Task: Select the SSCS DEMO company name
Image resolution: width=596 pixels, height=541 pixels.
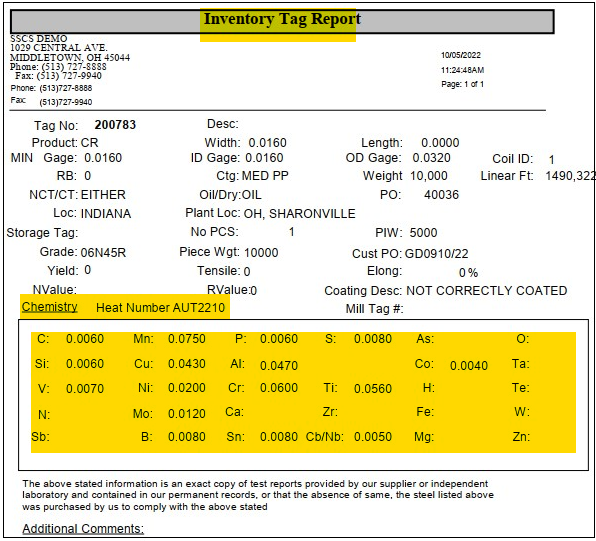Action: 38,38
